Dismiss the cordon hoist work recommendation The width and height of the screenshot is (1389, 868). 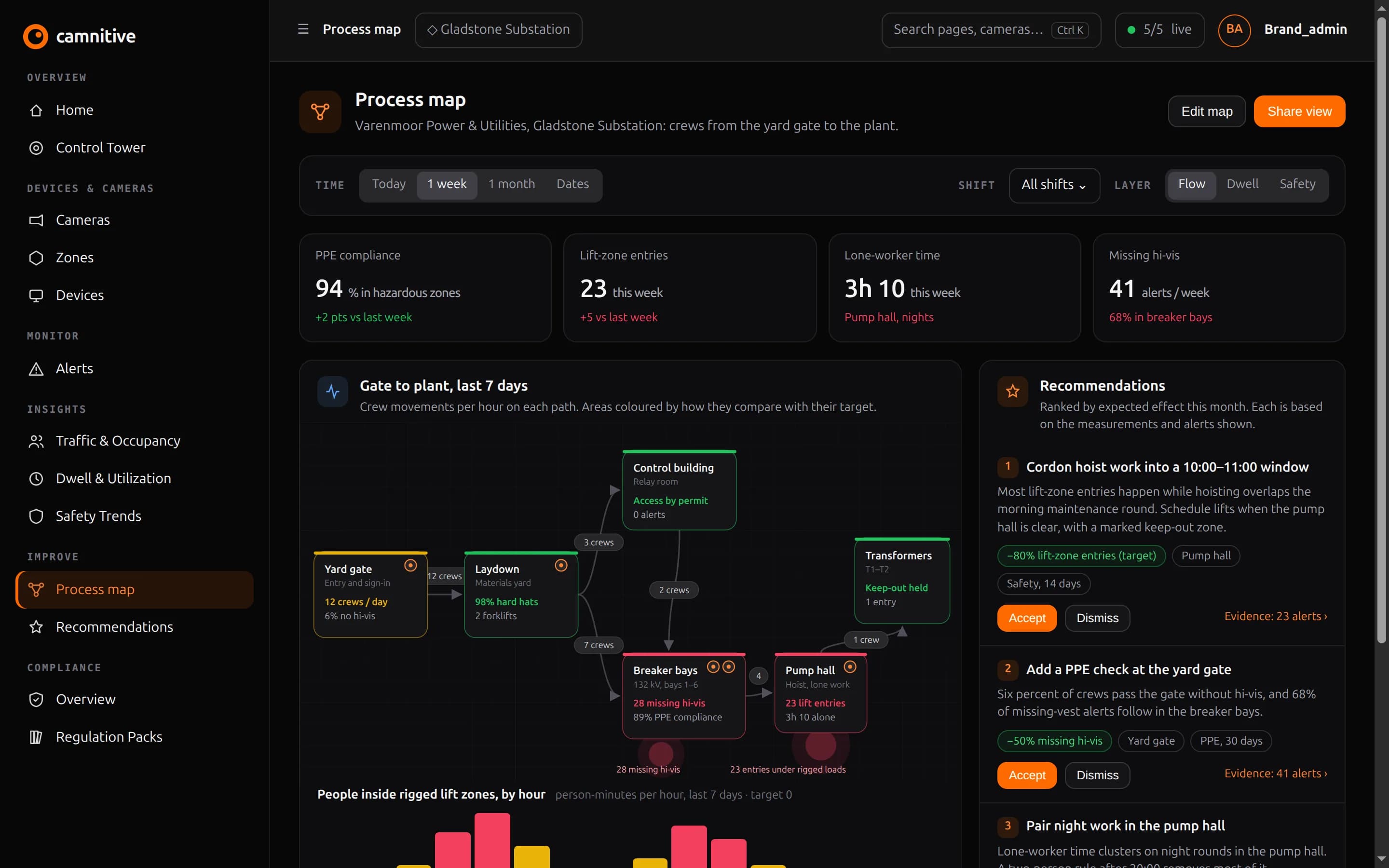point(1097,618)
